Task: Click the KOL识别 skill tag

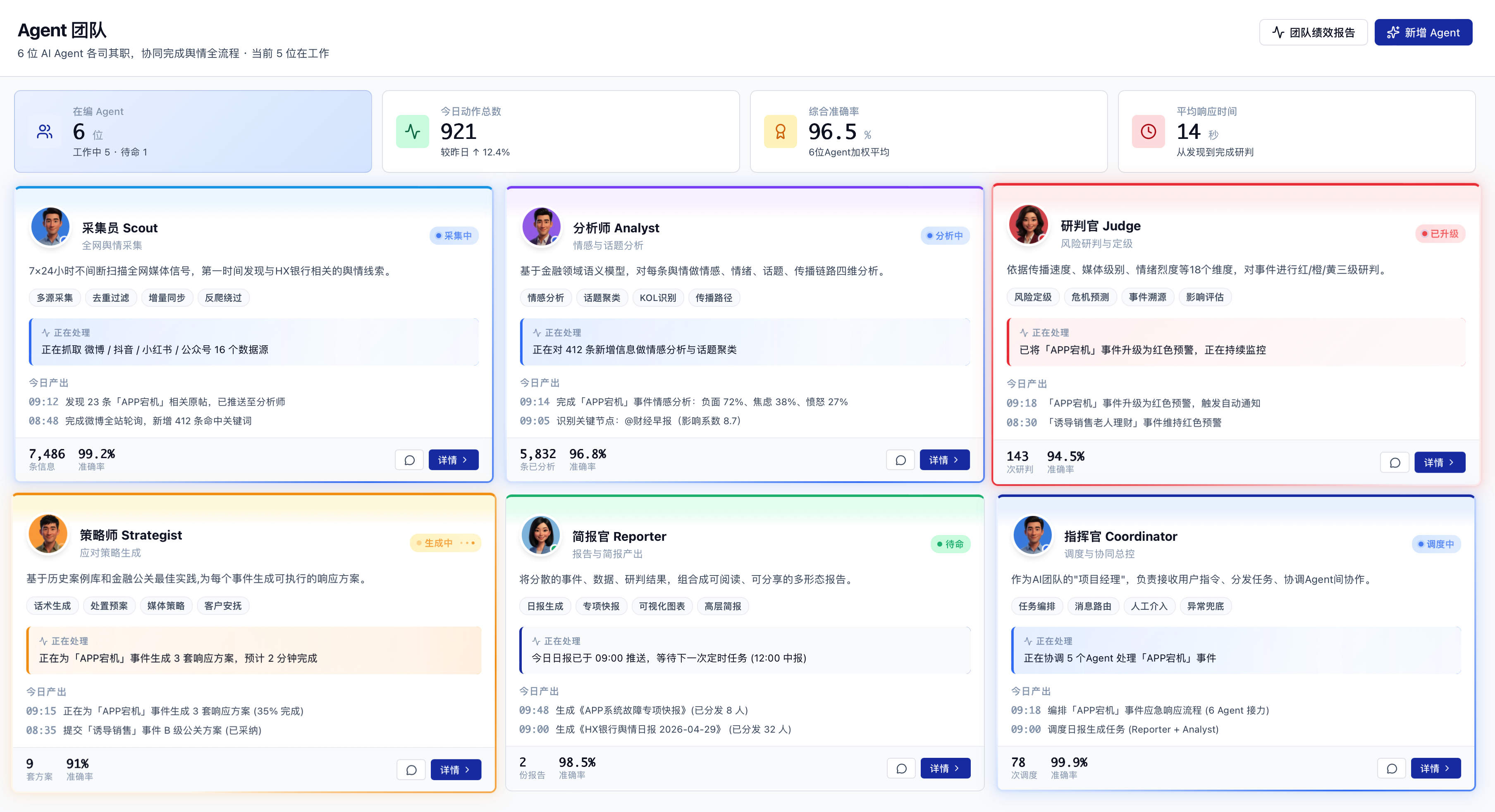Action: pyautogui.click(x=657, y=298)
